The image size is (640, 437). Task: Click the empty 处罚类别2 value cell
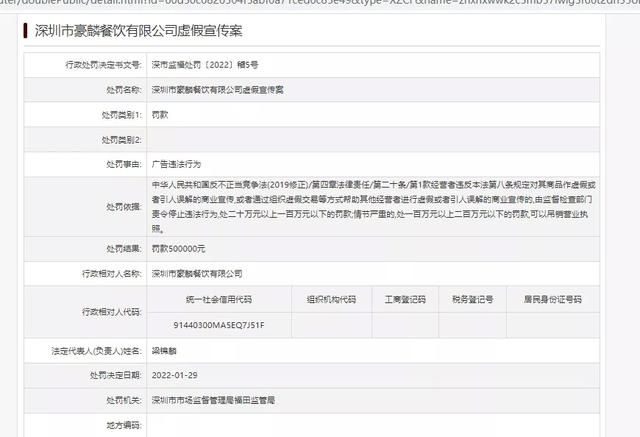coord(380,139)
